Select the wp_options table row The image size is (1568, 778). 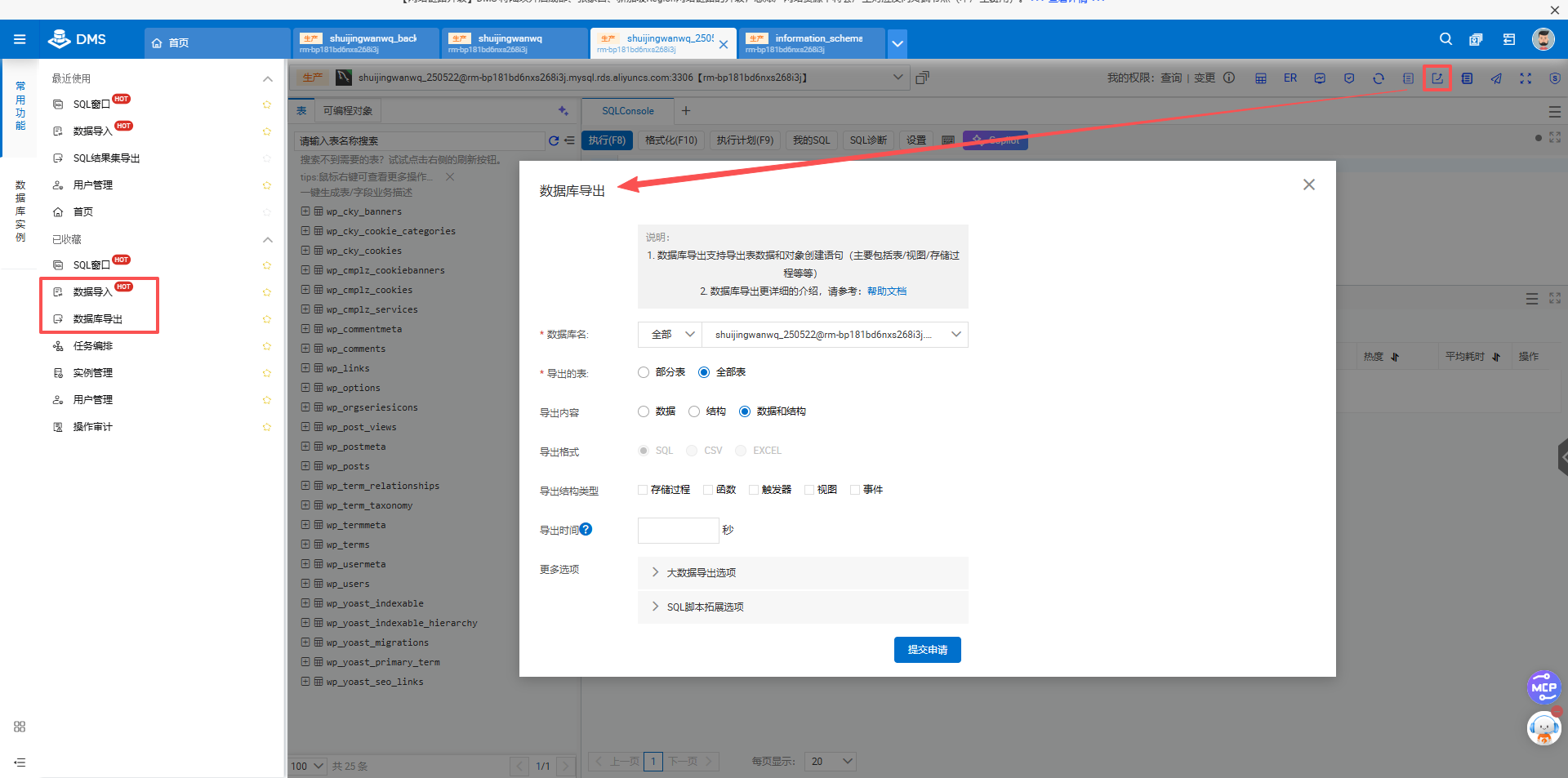click(x=353, y=388)
